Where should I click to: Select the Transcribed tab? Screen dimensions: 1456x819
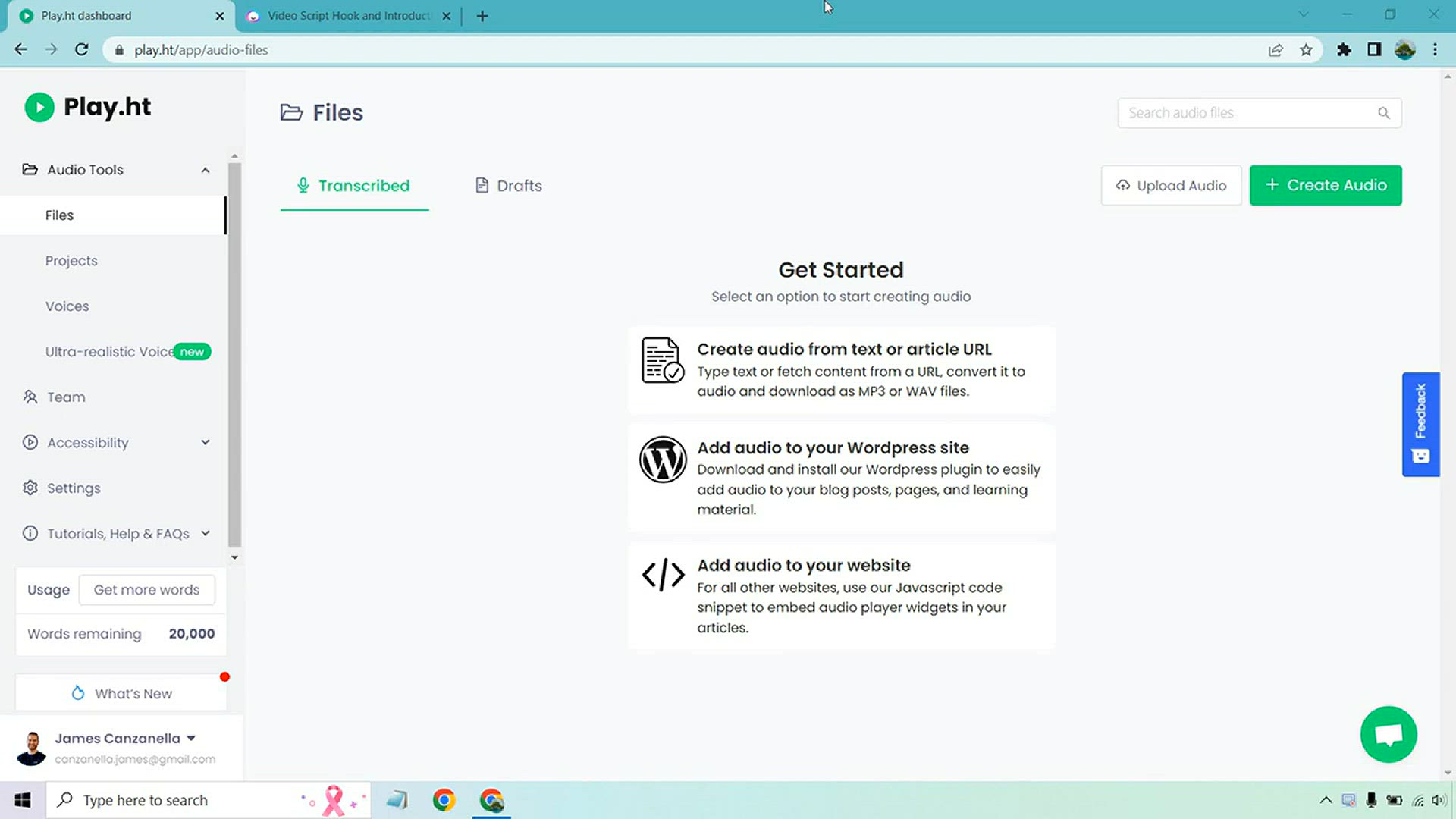pos(354,186)
